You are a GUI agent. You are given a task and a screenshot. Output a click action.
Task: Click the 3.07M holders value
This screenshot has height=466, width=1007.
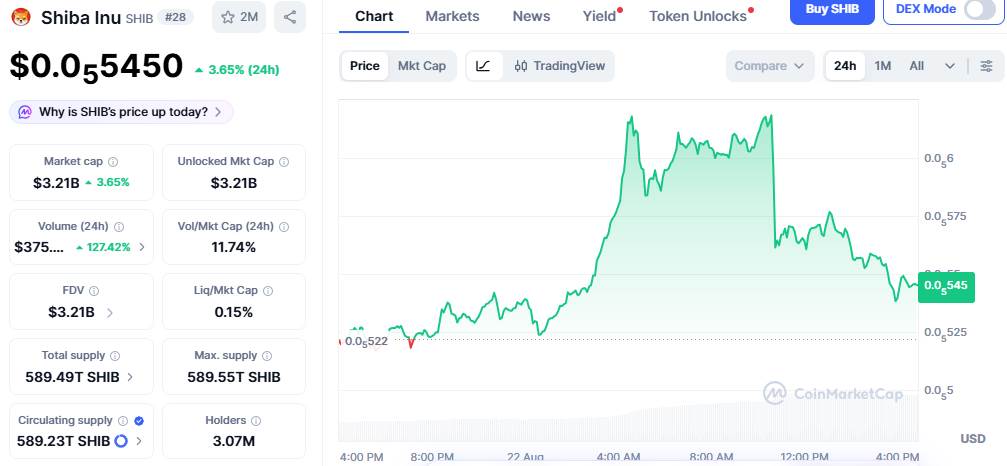click(234, 441)
